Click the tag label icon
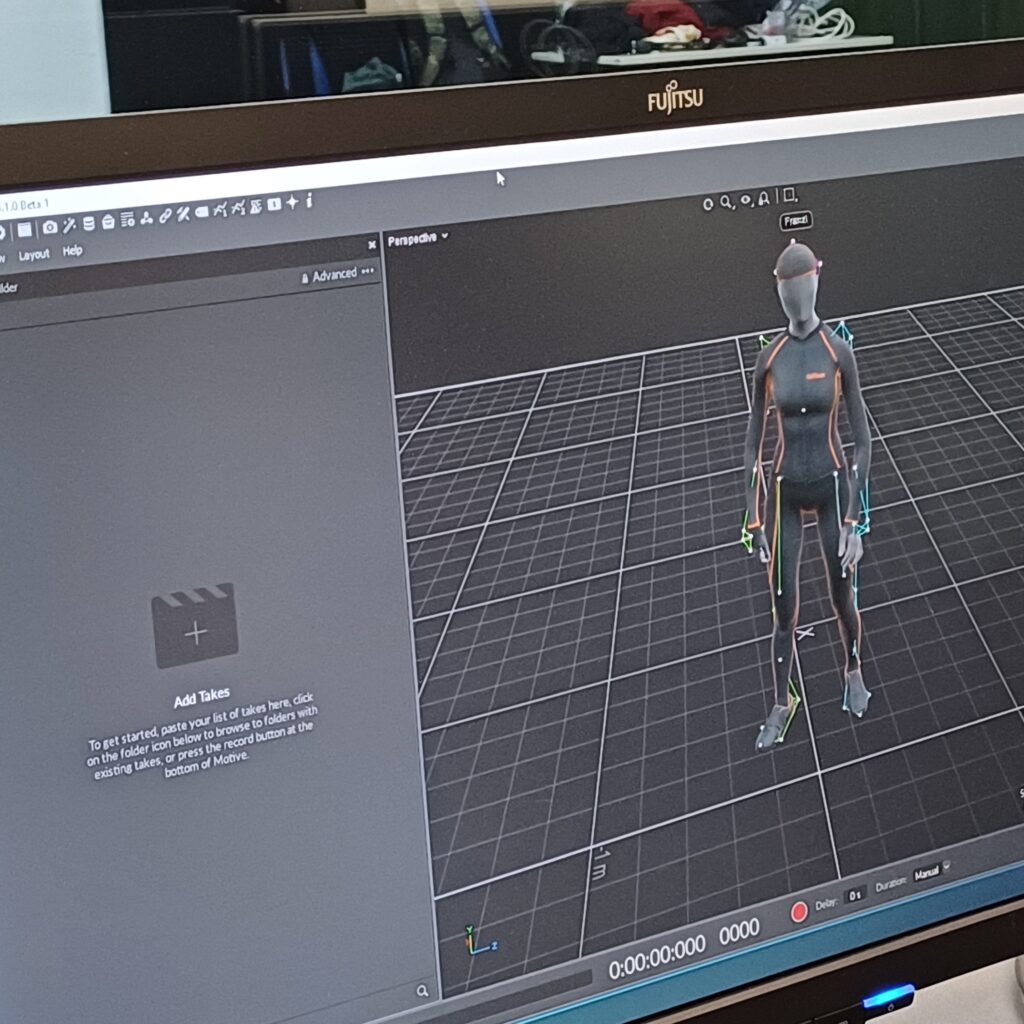The width and height of the screenshot is (1024, 1024). tap(202, 212)
